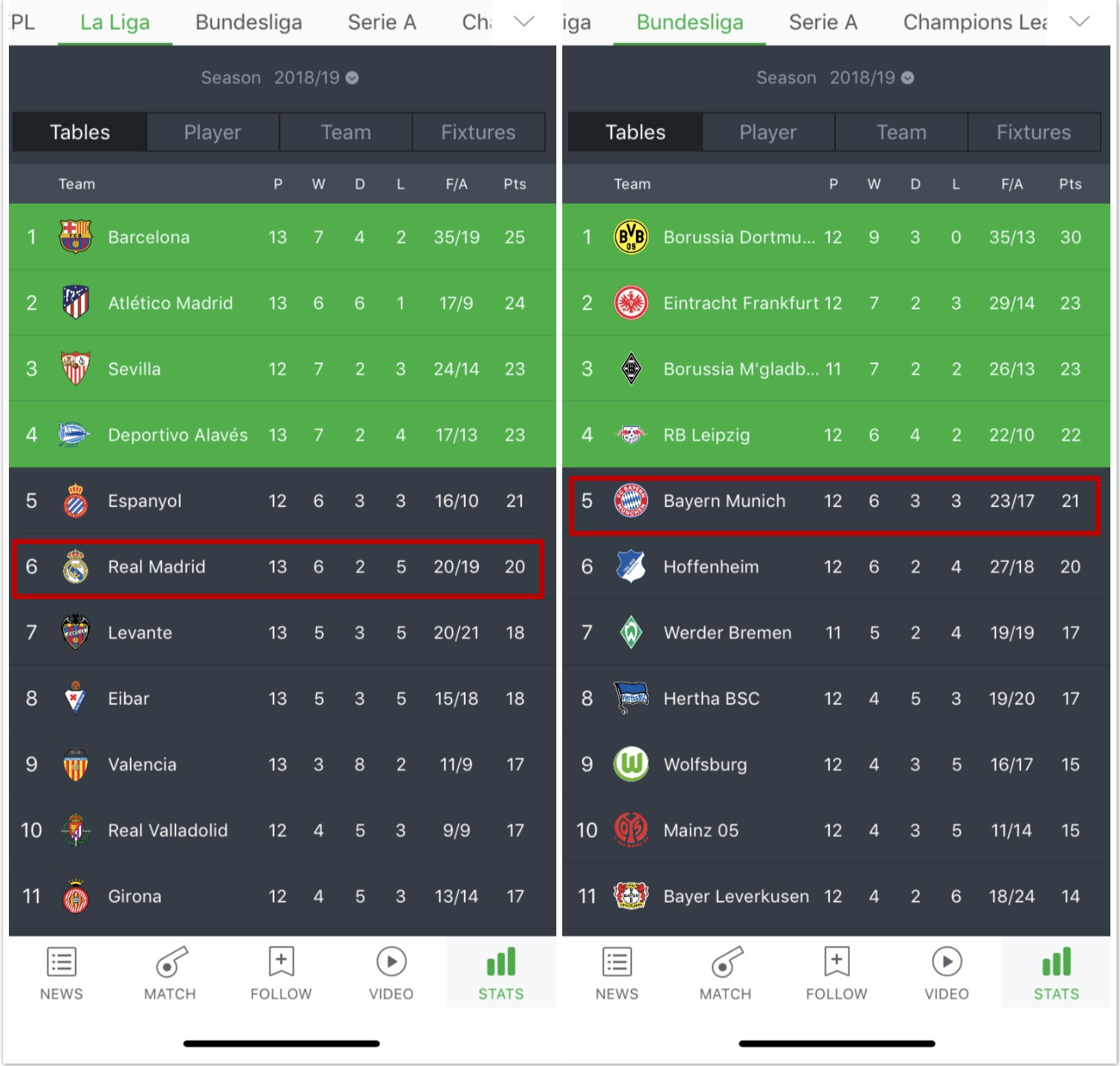This screenshot has width=1120, height=1066.
Task: Click the Borussia Dortmund BVB crest
Action: point(631,237)
